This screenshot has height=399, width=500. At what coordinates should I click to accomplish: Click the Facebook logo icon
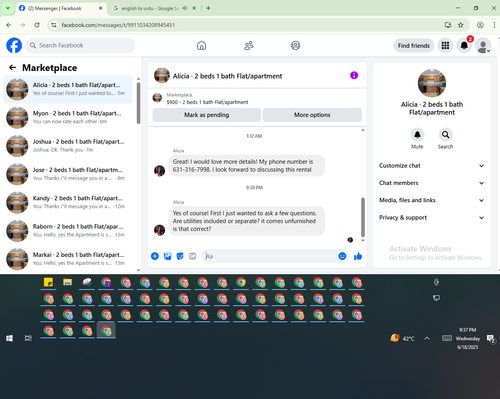tap(14, 45)
